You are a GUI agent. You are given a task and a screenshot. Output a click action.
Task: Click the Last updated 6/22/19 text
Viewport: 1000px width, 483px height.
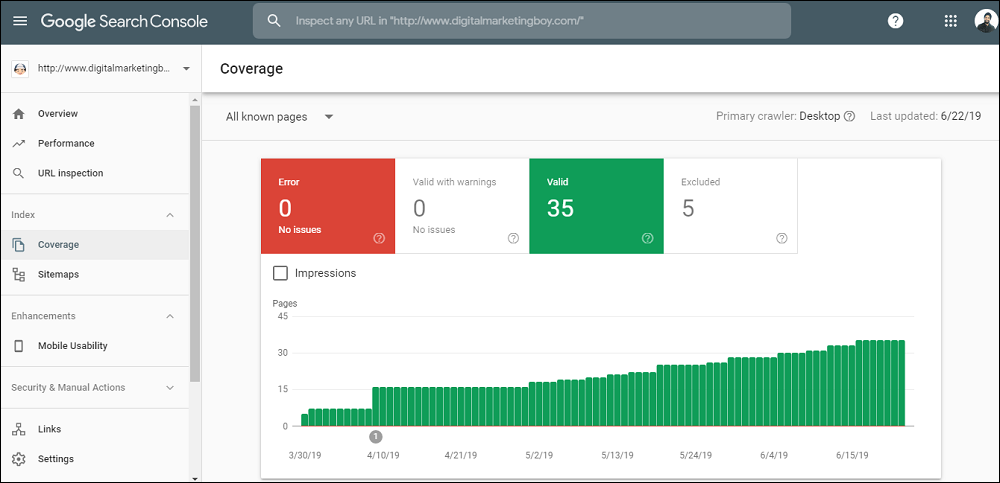coord(926,117)
